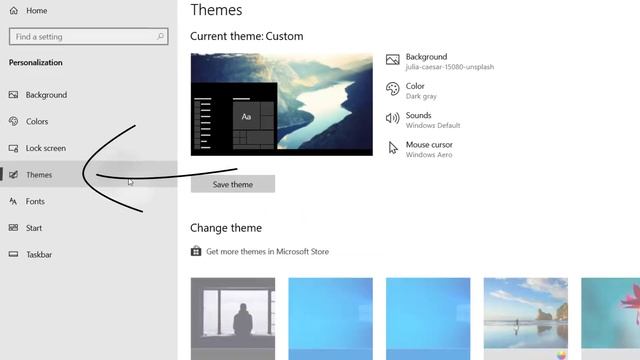Click the Fonts icon in sidebar
The width and height of the screenshot is (640, 360).
(x=13, y=201)
